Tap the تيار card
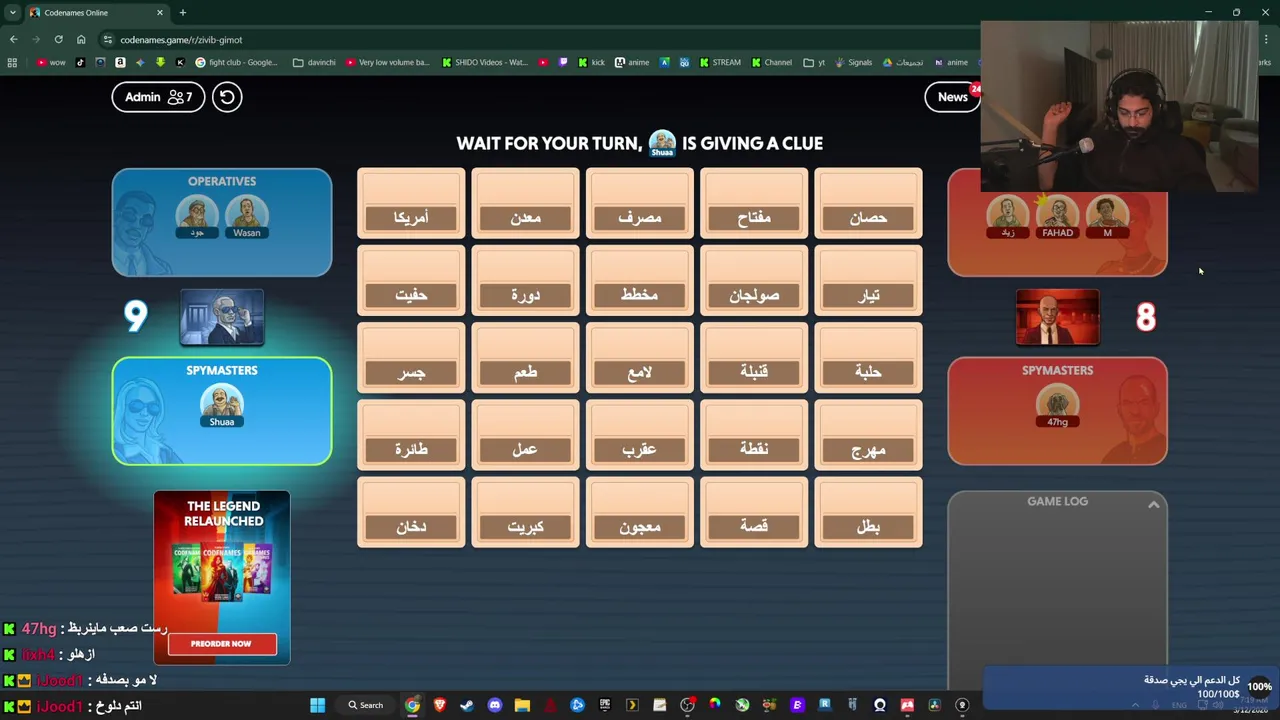1280x720 pixels. tap(868, 281)
